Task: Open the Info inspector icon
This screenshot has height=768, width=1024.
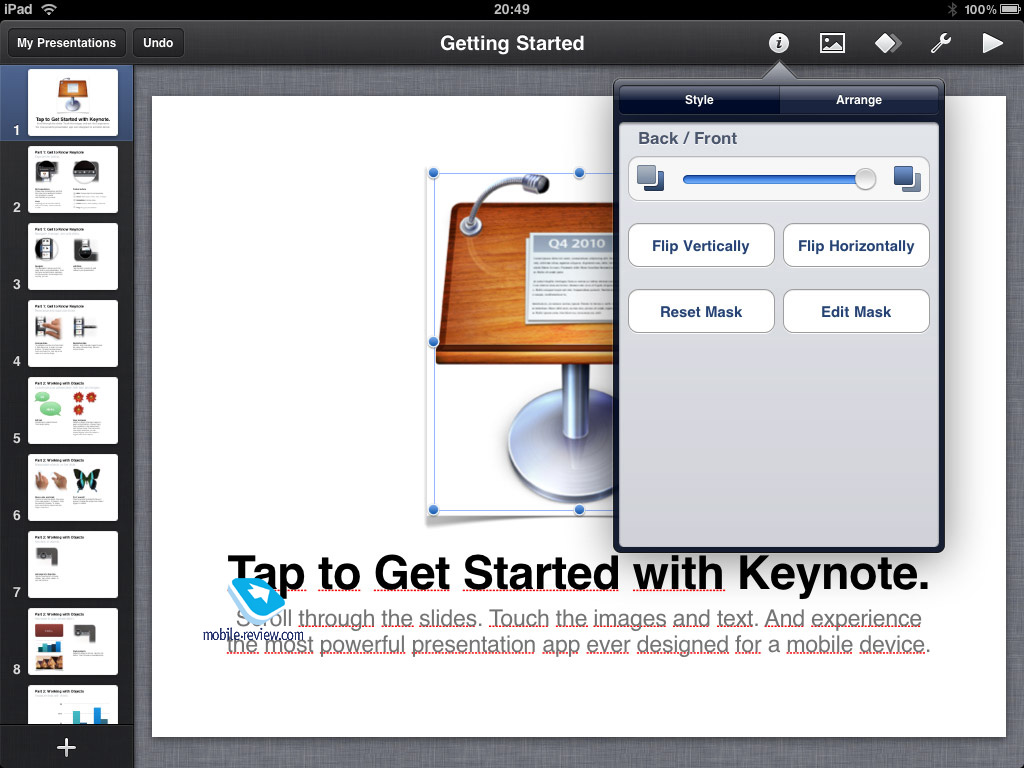Action: [778, 43]
